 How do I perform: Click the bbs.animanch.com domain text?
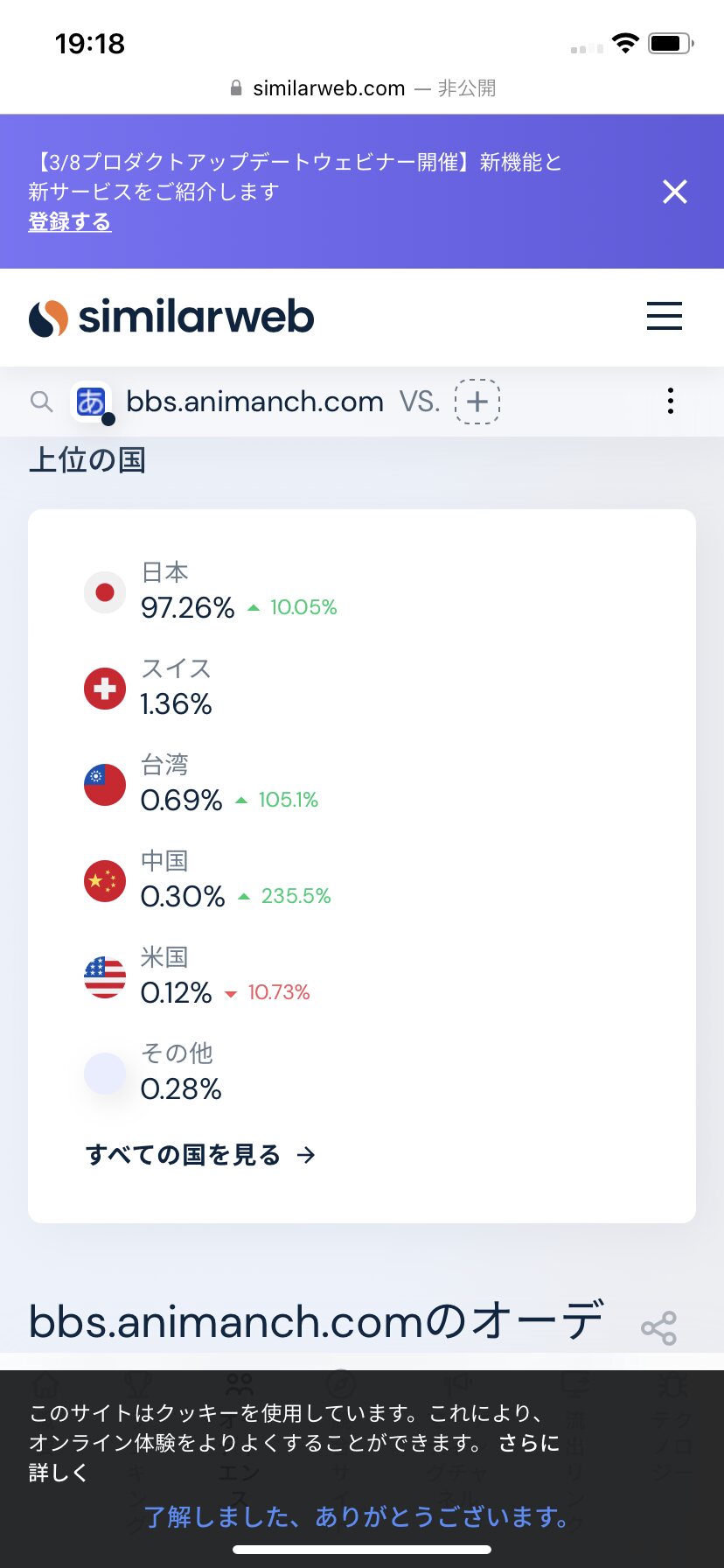(254, 402)
